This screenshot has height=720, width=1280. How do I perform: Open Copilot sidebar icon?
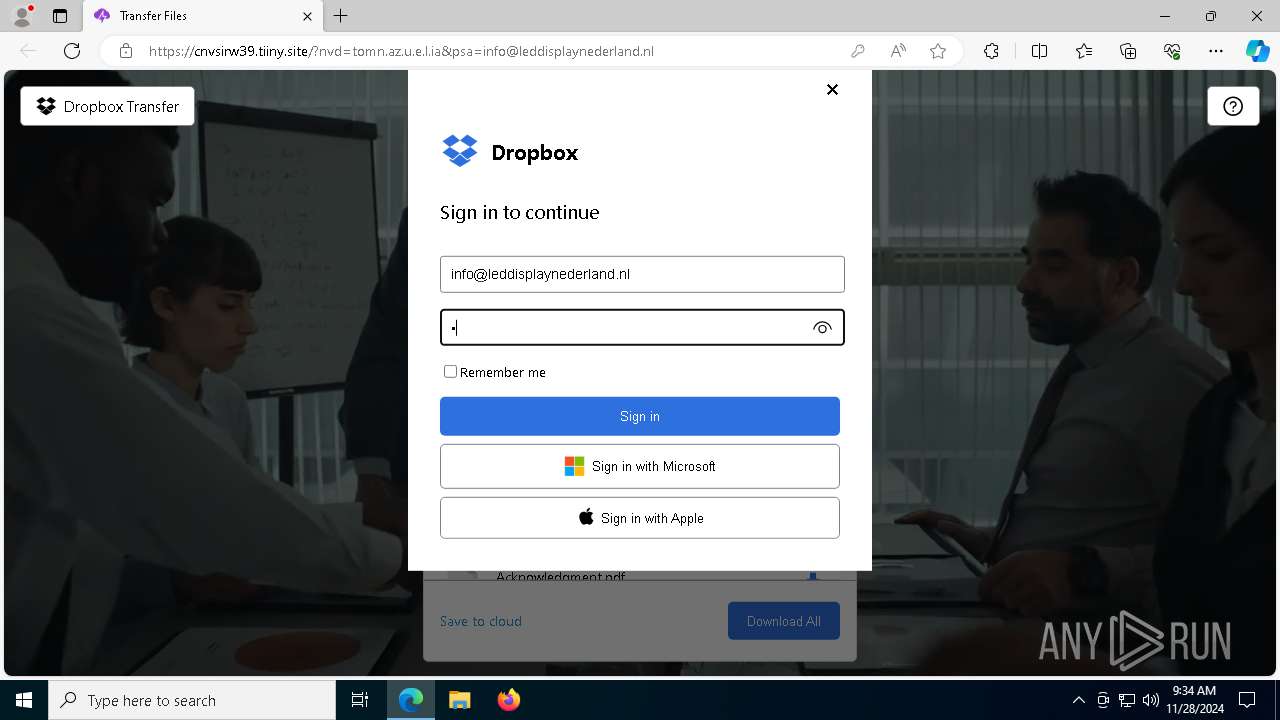point(1257,51)
